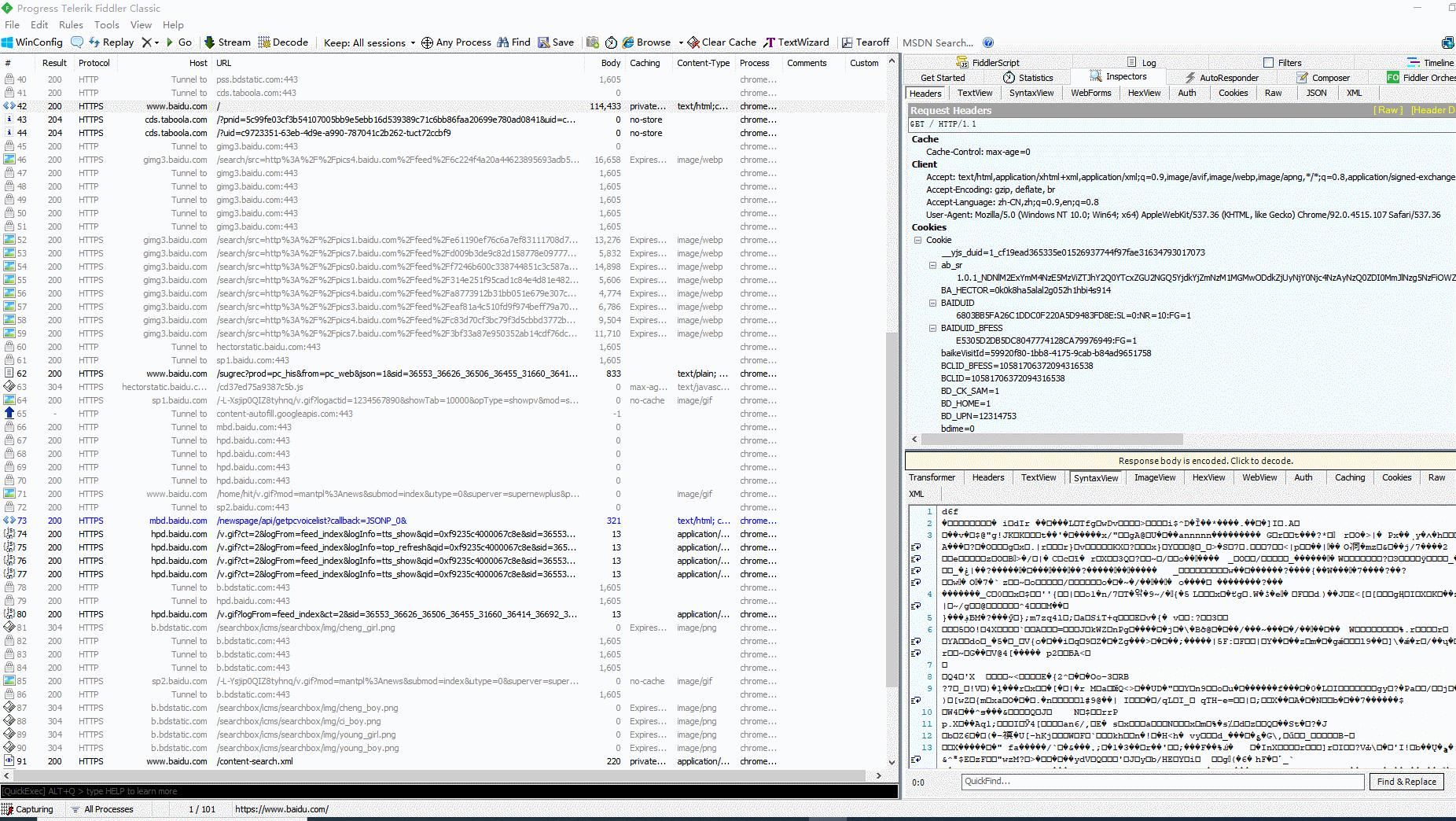The image size is (1456, 821).
Task: Click the request headers horizontal scrollbar
Action: 1053,440
